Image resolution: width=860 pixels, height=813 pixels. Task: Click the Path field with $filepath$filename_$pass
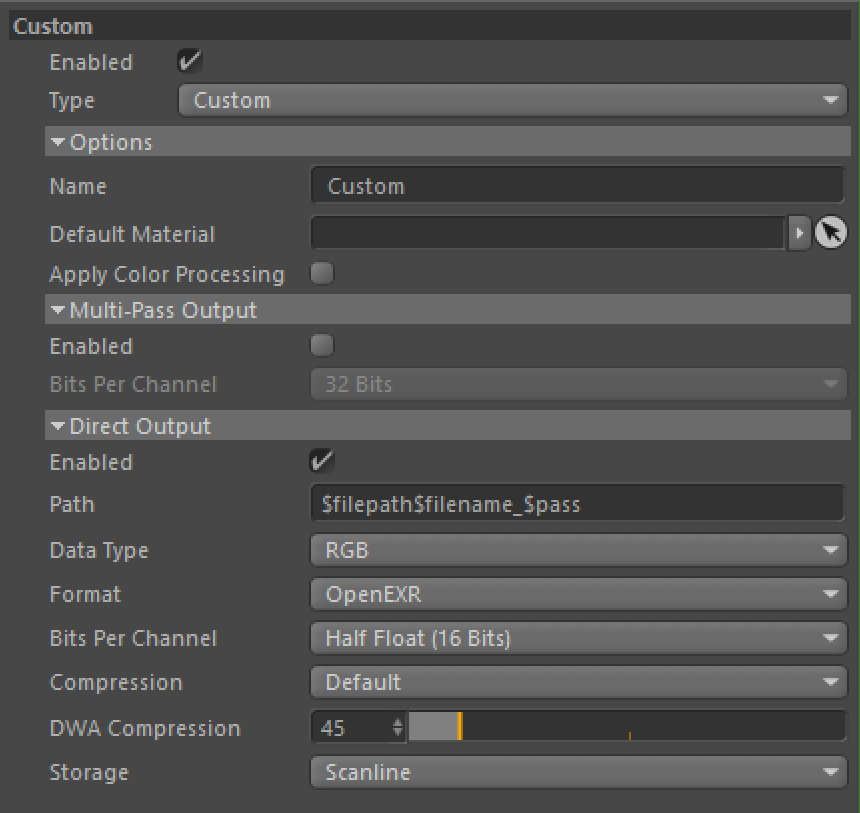click(x=578, y=503)
